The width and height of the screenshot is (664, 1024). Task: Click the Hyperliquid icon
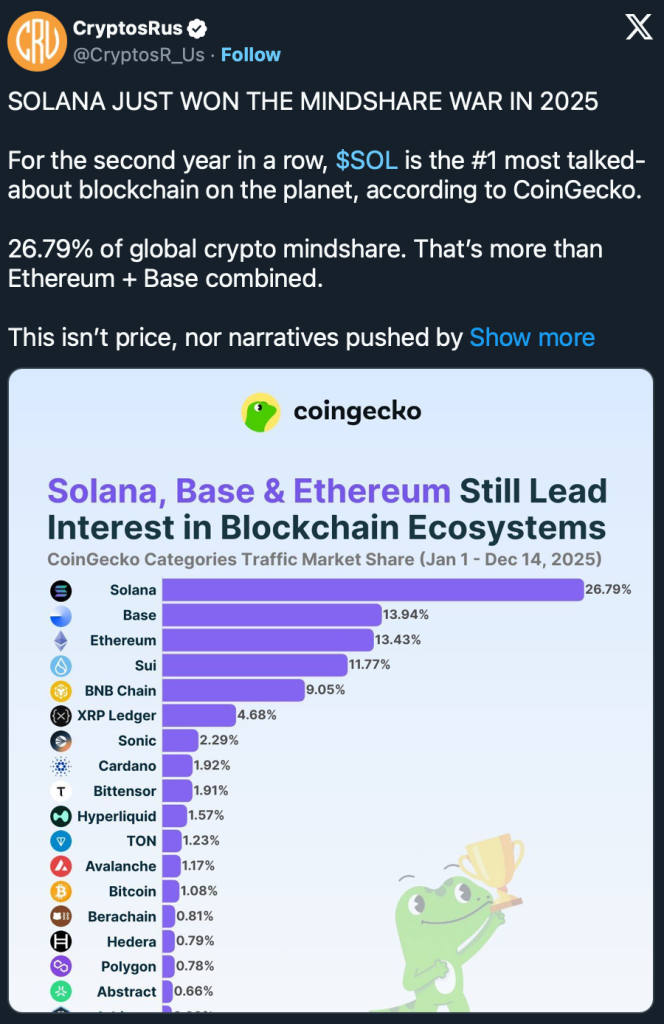pyautogui.click(x=61, y=816)
